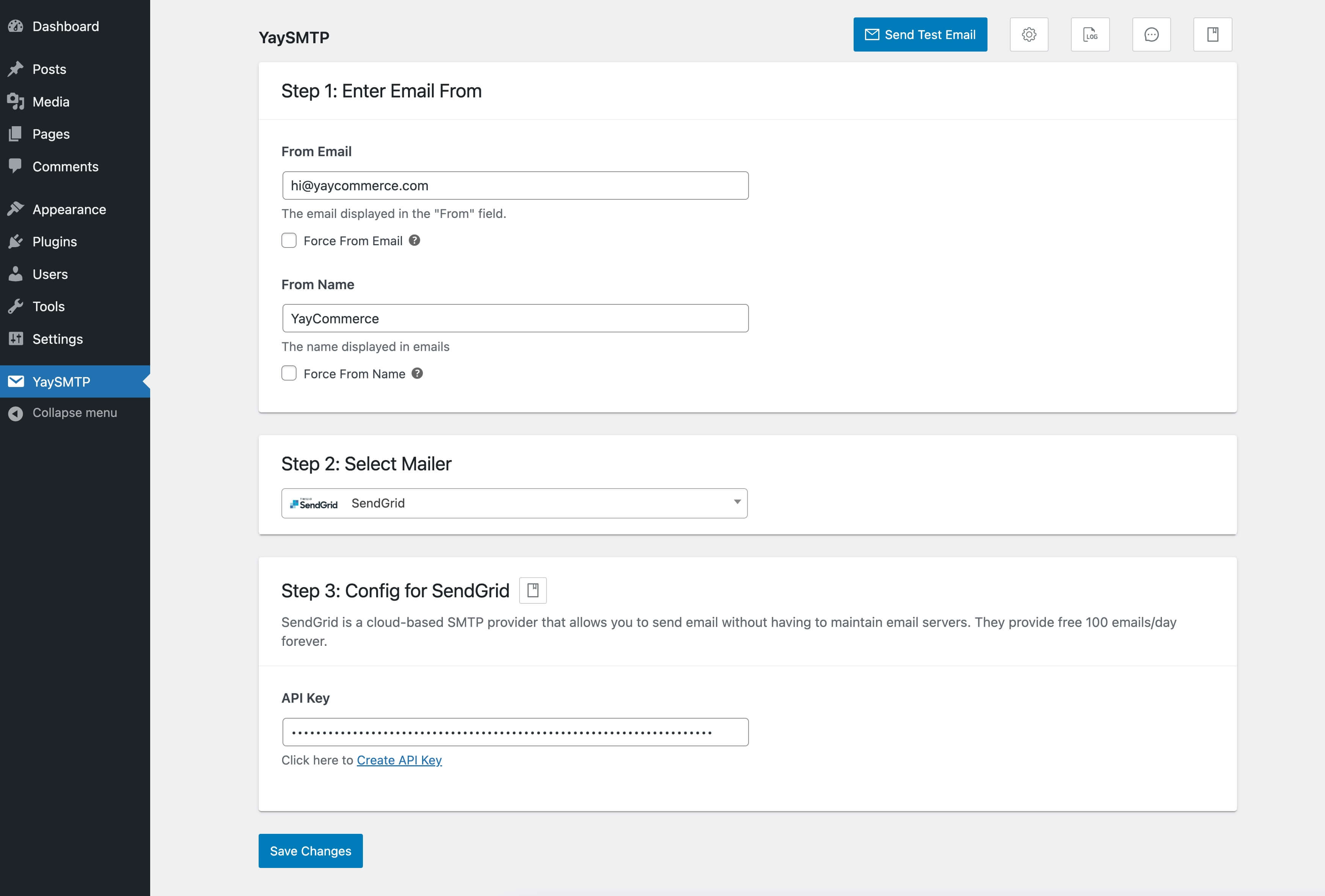Open the SendGrid documentation icon beside Step 3
1325x896 pixels.
532,590
